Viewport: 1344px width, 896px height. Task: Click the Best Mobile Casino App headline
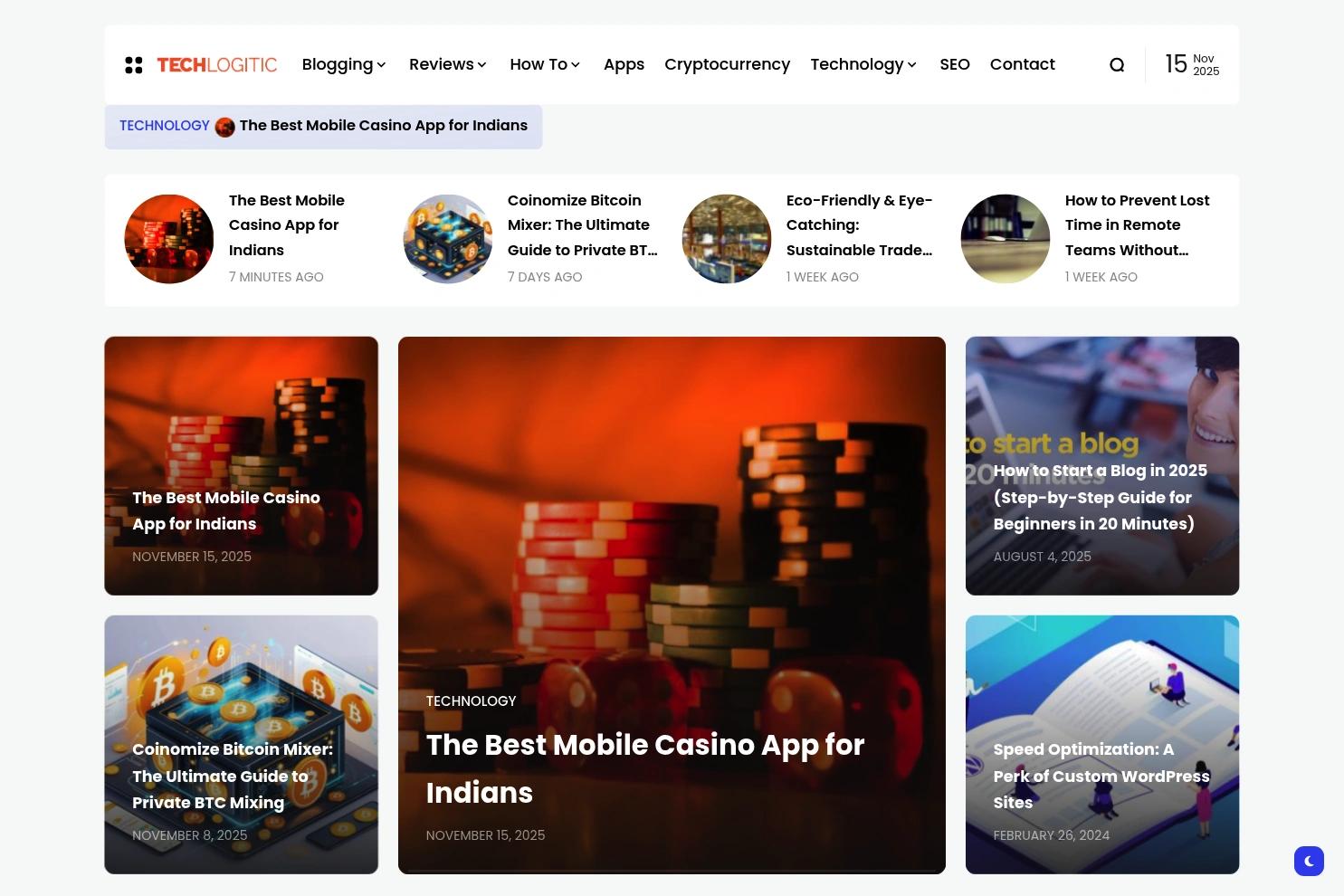pos(645,767)
